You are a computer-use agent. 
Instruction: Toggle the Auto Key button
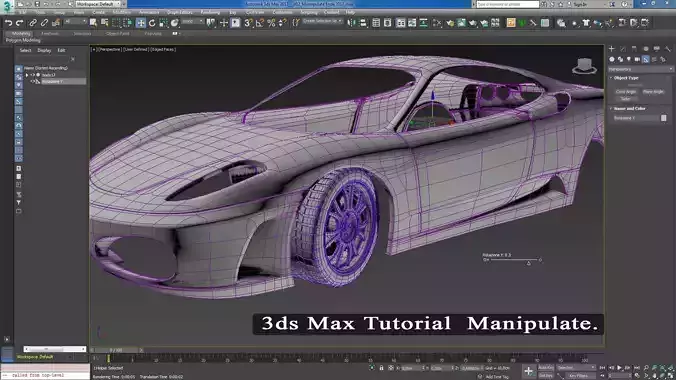pos(546,368)
